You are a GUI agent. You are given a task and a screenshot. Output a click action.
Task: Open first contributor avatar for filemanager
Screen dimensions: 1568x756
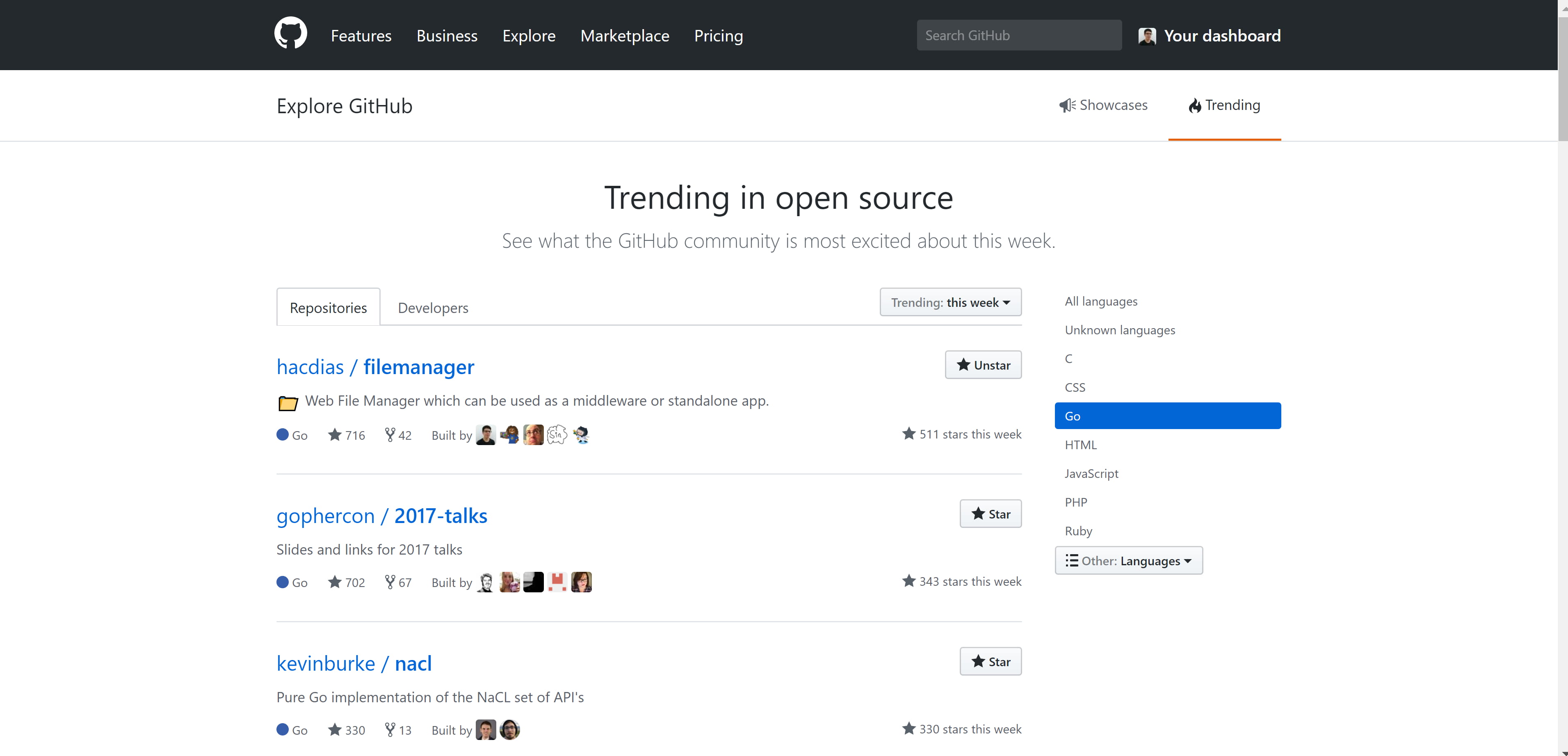coord(486,435)
